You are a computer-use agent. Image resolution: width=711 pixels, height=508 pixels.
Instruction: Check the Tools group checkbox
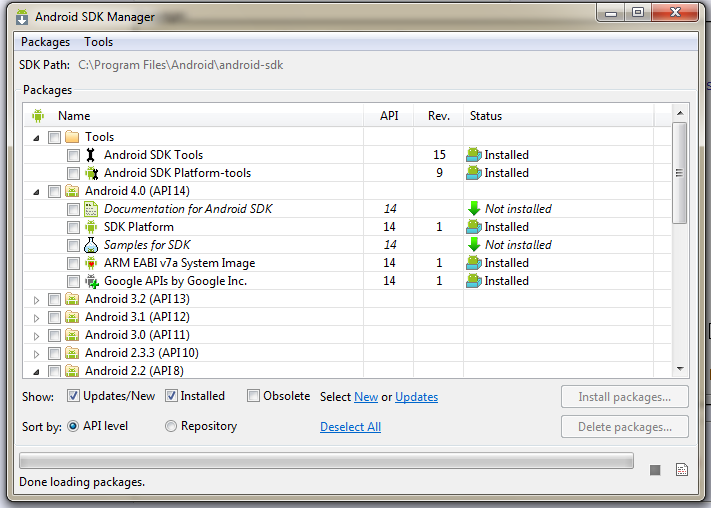54,137
